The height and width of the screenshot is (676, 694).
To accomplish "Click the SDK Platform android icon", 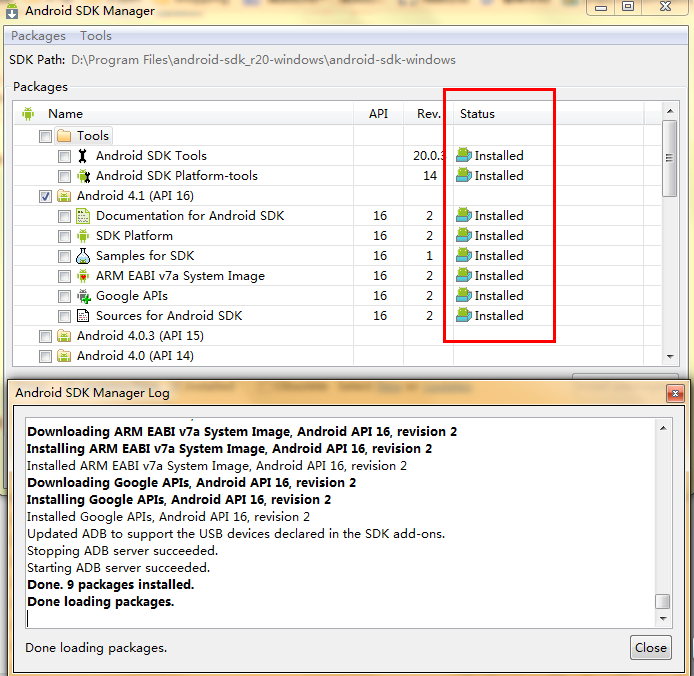I will [x=83, y=236].
